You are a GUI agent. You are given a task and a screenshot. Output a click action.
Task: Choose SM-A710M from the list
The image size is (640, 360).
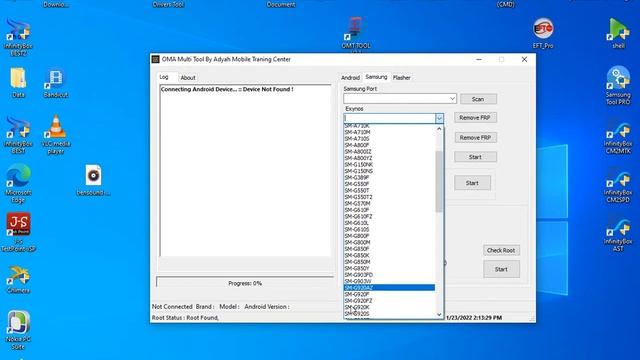pos(389,132)
